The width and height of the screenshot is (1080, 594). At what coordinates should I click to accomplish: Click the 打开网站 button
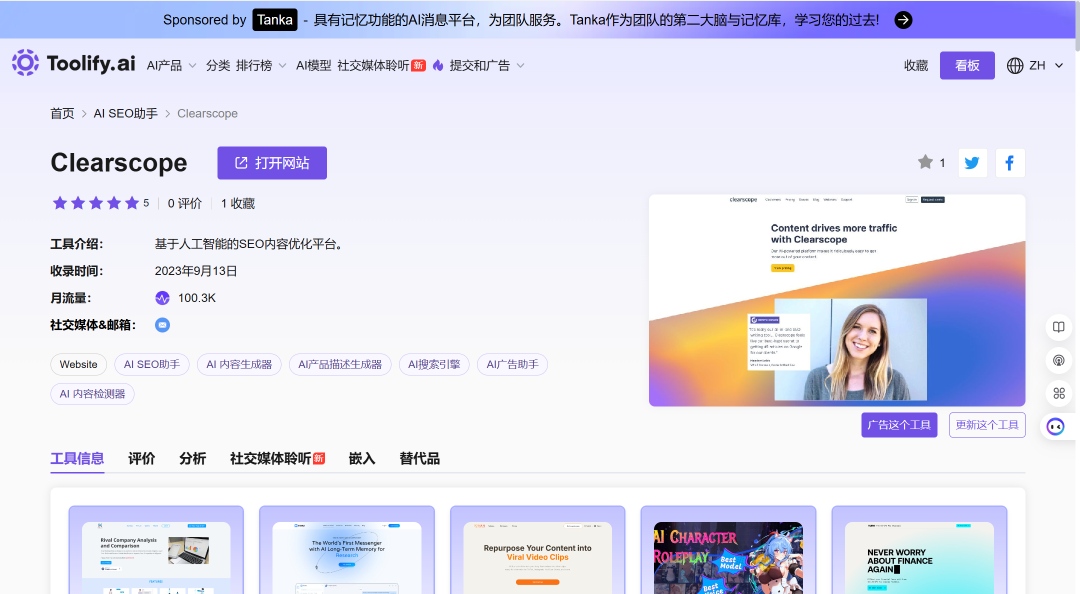point(272,163)
